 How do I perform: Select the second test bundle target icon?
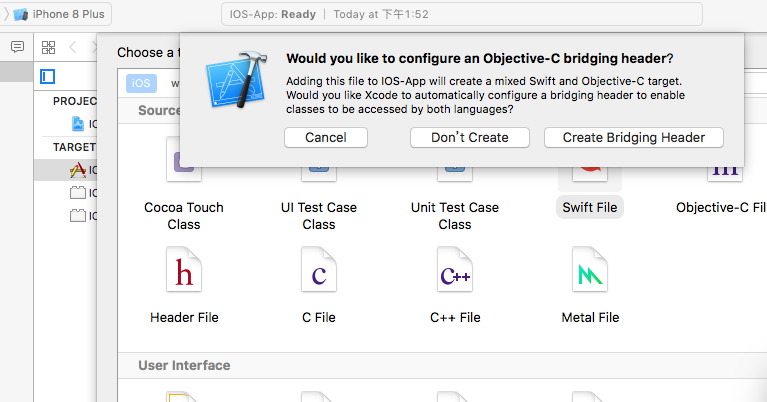point(78,216)
